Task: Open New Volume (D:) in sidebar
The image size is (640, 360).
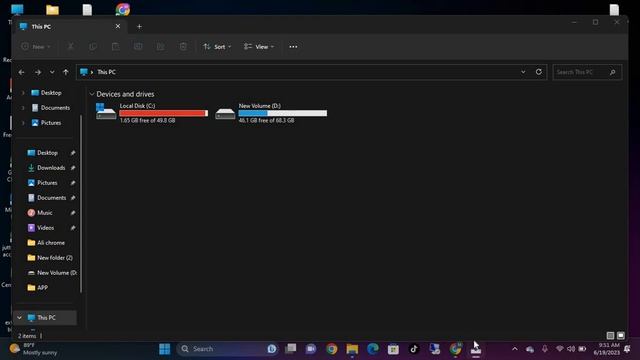Action: 56,273
